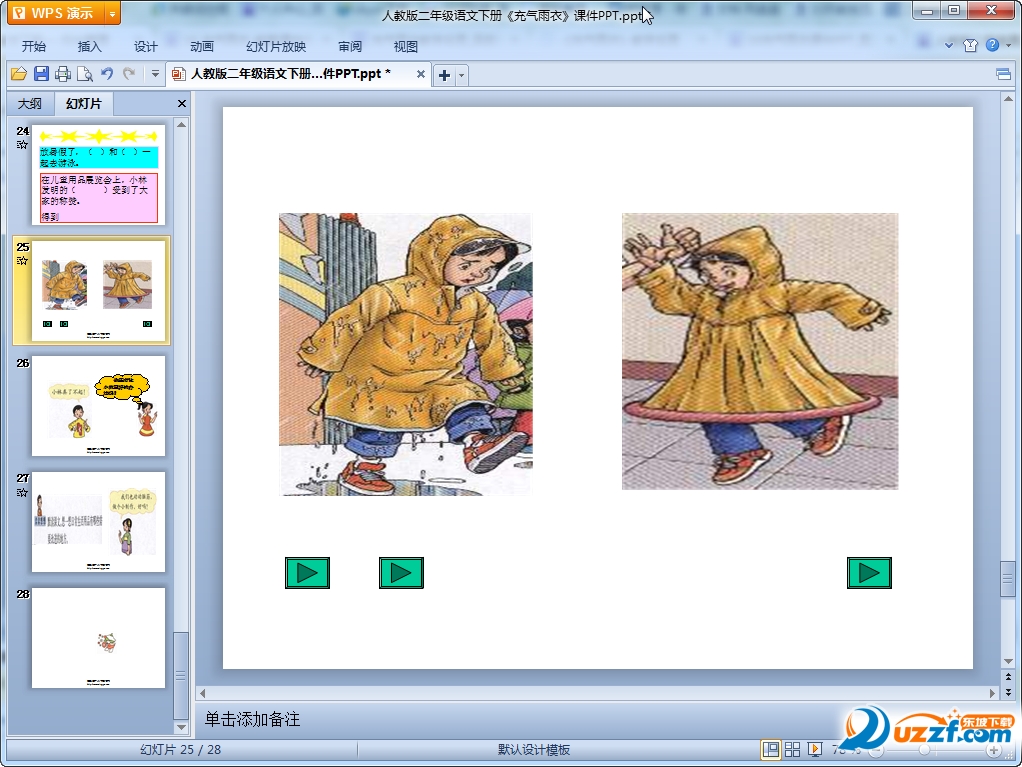Viewport: 1022px width, 767px height.
Task: Click the second green play action button on slide
Action: coord(402,573)
